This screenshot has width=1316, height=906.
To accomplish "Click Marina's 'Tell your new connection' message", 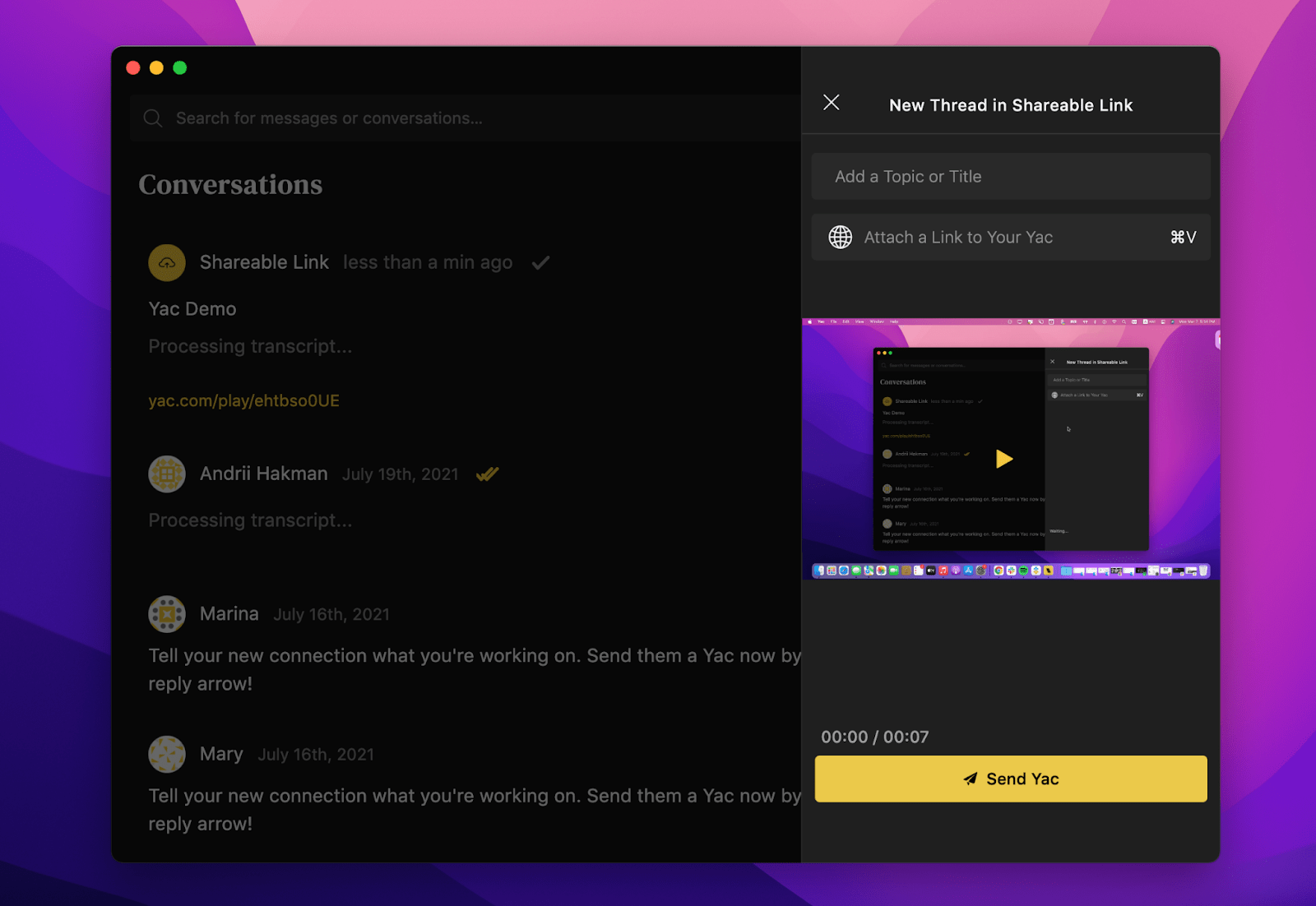I will [475, 669].
